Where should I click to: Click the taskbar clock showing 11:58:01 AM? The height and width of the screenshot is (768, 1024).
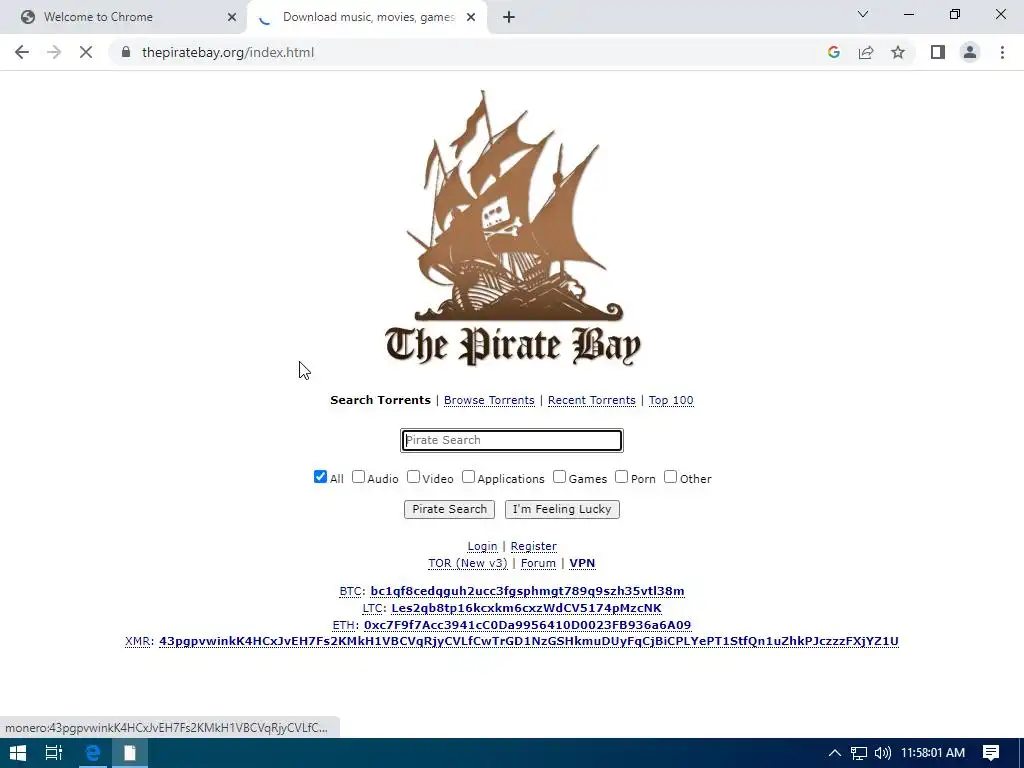pos(933,753)
